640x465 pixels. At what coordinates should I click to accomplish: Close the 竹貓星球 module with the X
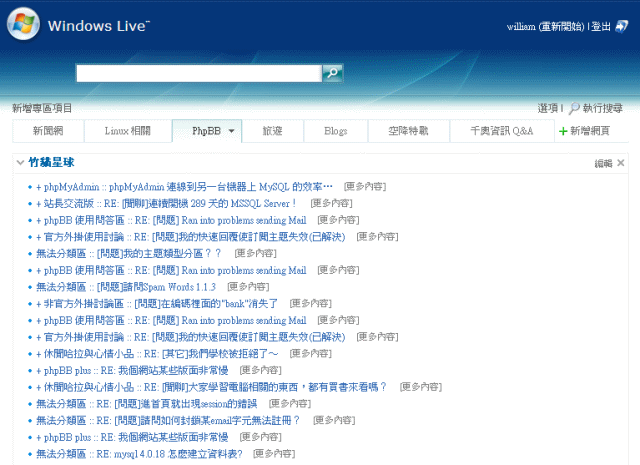click(621, 163)
